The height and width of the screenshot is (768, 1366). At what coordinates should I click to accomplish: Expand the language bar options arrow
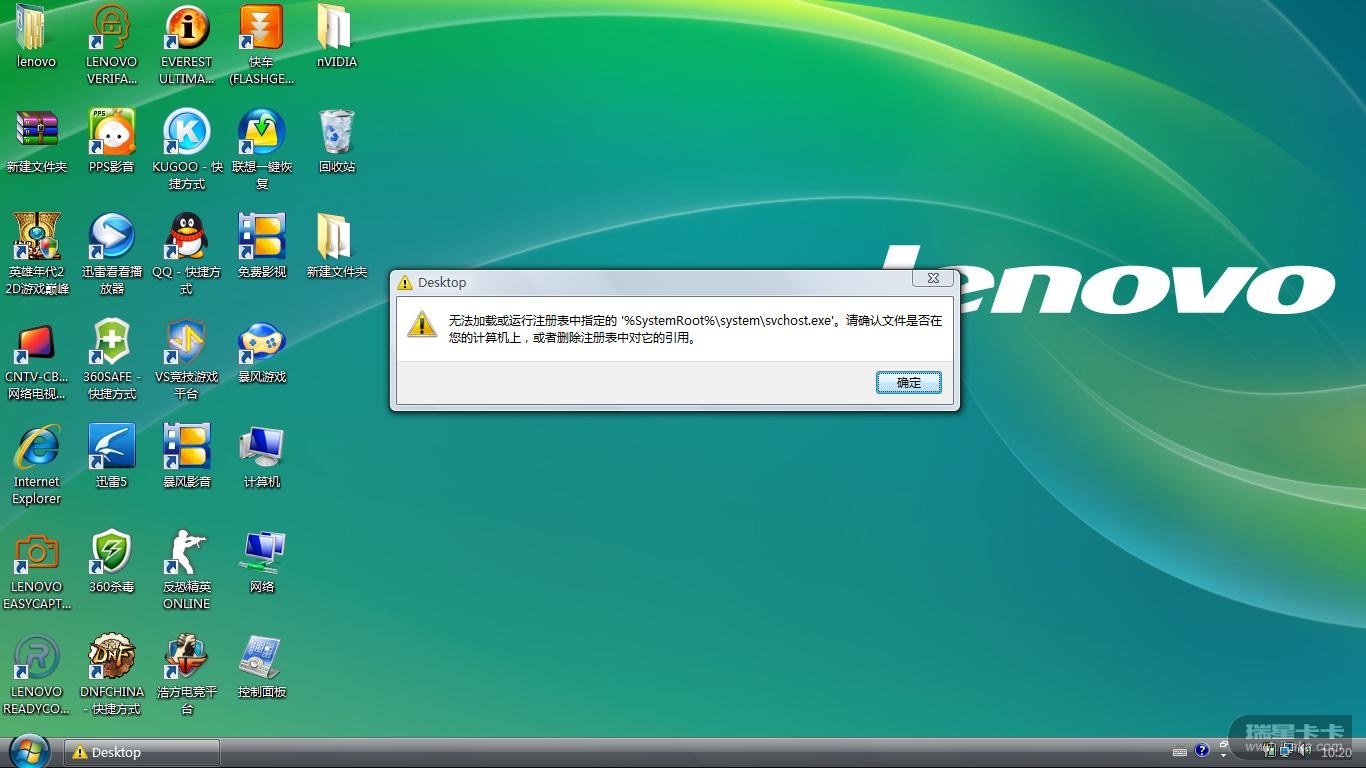pos(1223,756)
